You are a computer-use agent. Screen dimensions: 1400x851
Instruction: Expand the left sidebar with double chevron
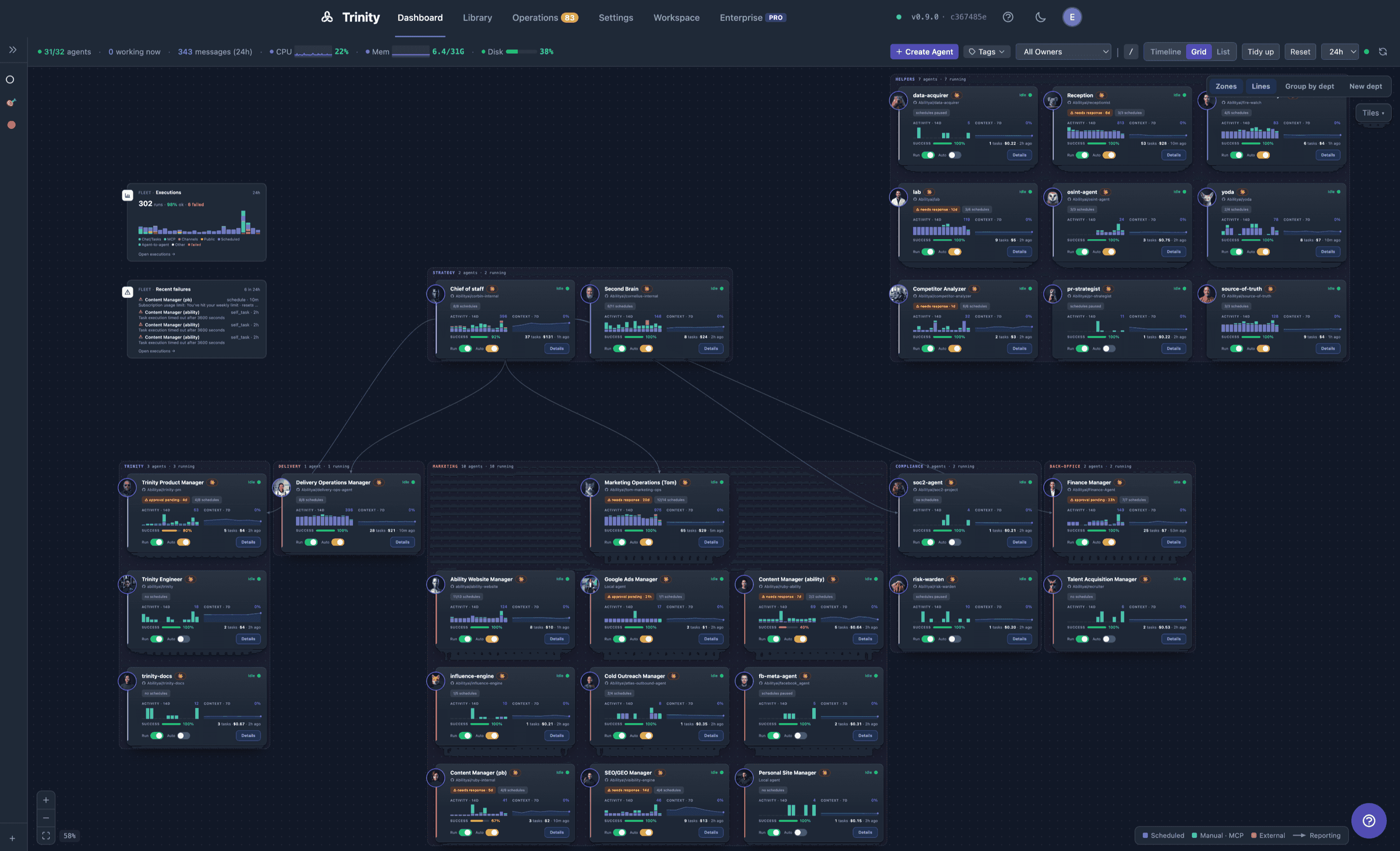tap(13, 50)
